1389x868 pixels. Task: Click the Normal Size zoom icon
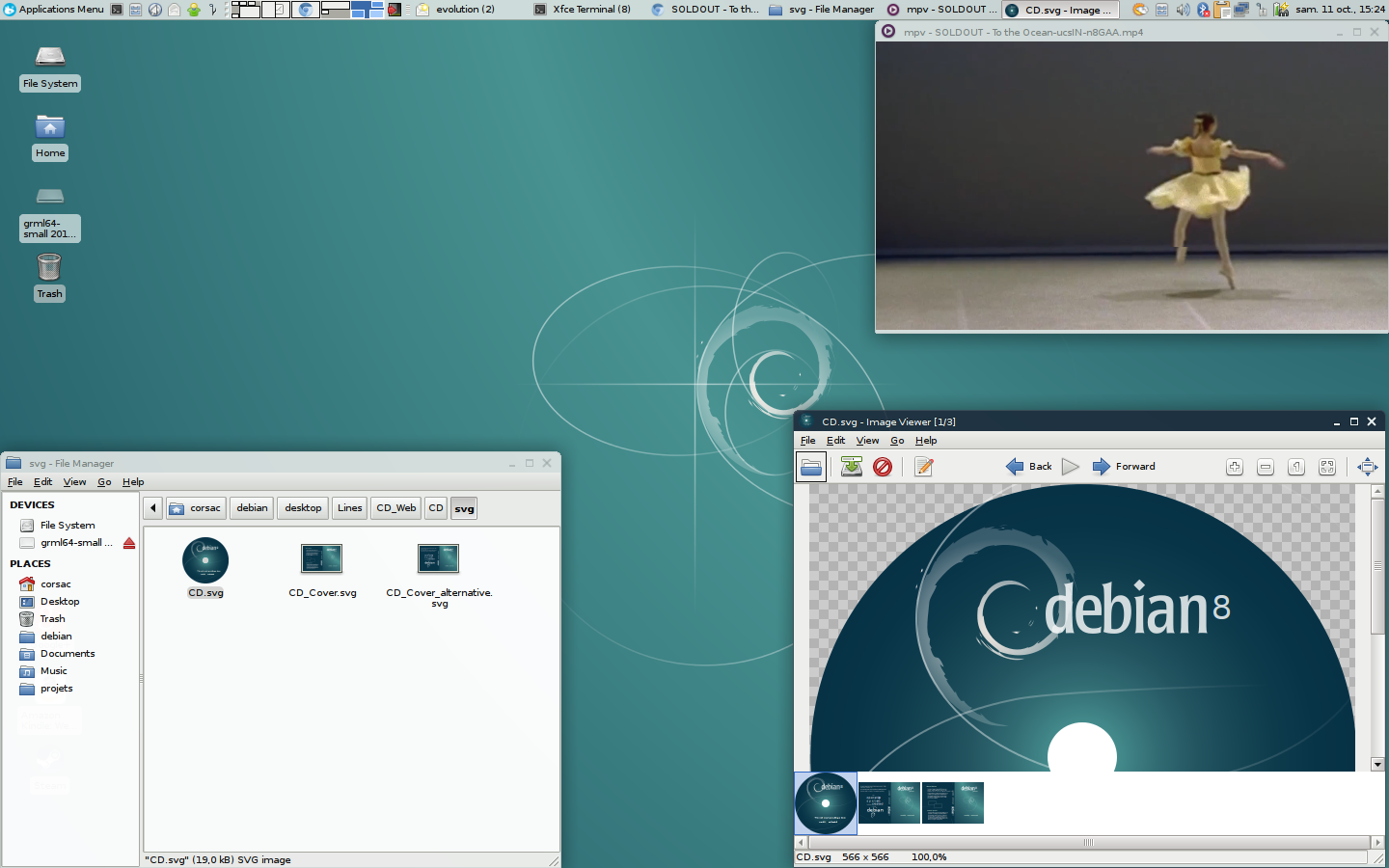[1296, 467]
